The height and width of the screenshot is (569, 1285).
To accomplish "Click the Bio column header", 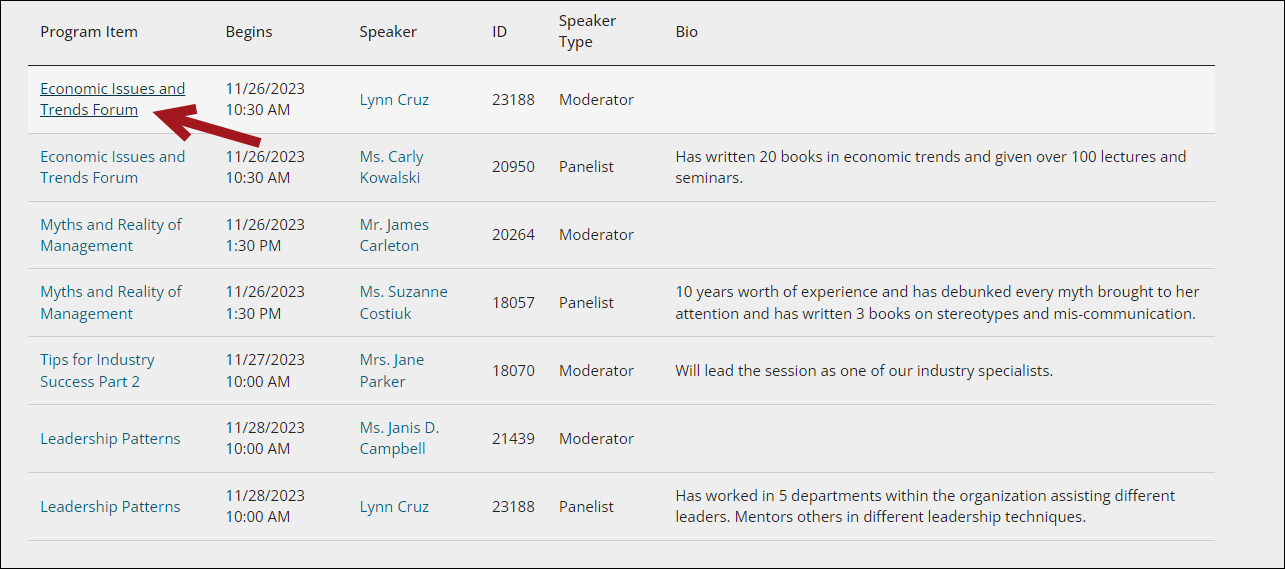I will coord(686,32).
